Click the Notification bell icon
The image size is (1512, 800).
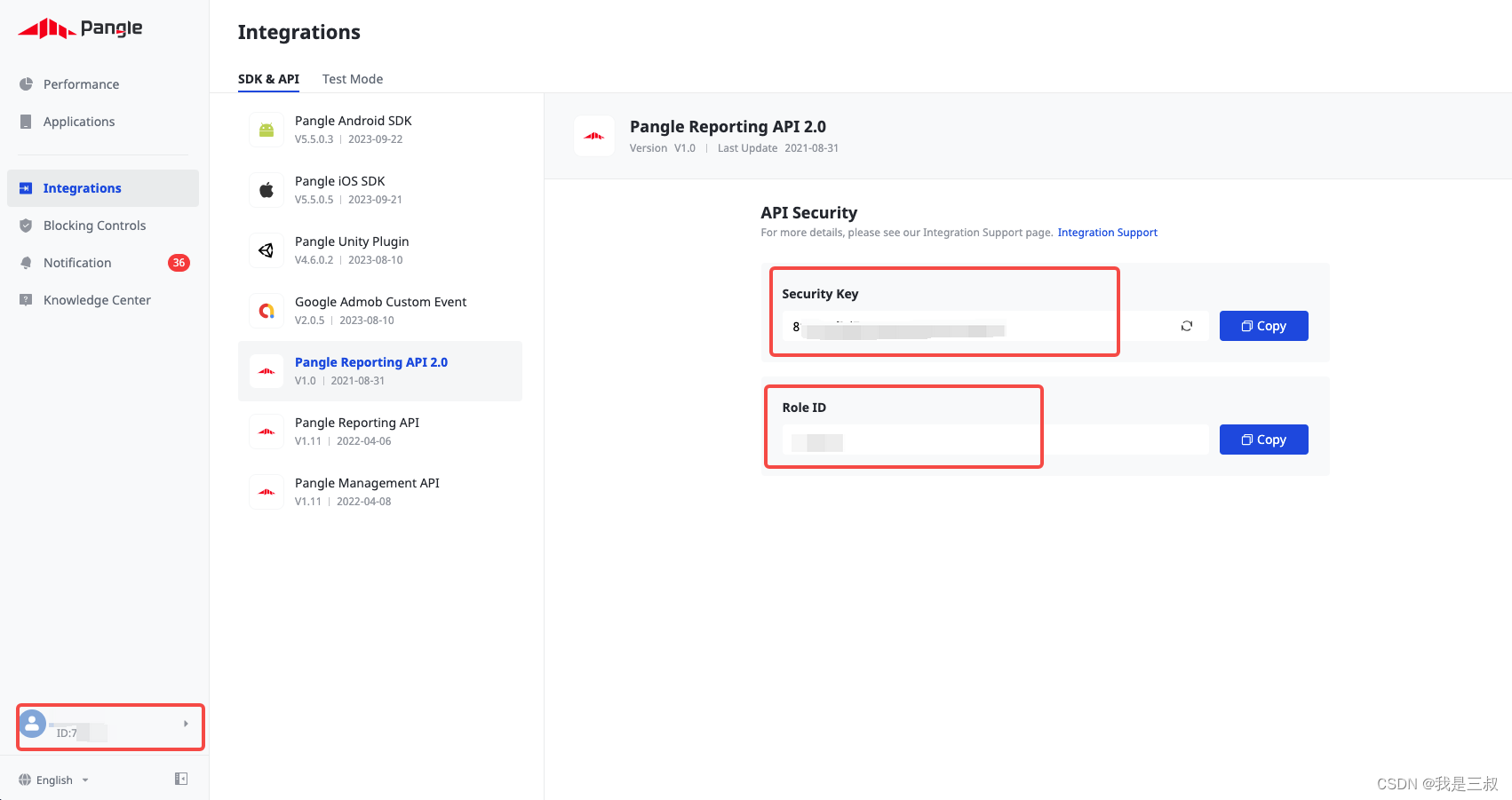coord(26,263)
